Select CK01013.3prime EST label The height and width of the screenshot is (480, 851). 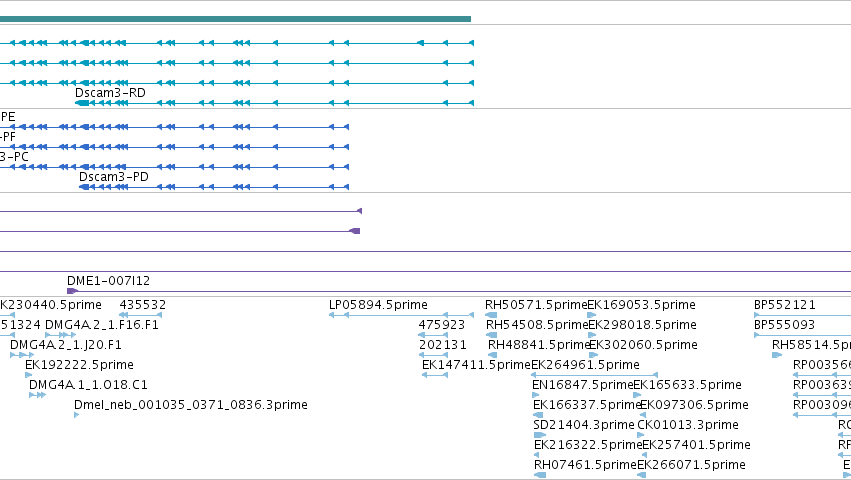688,425
